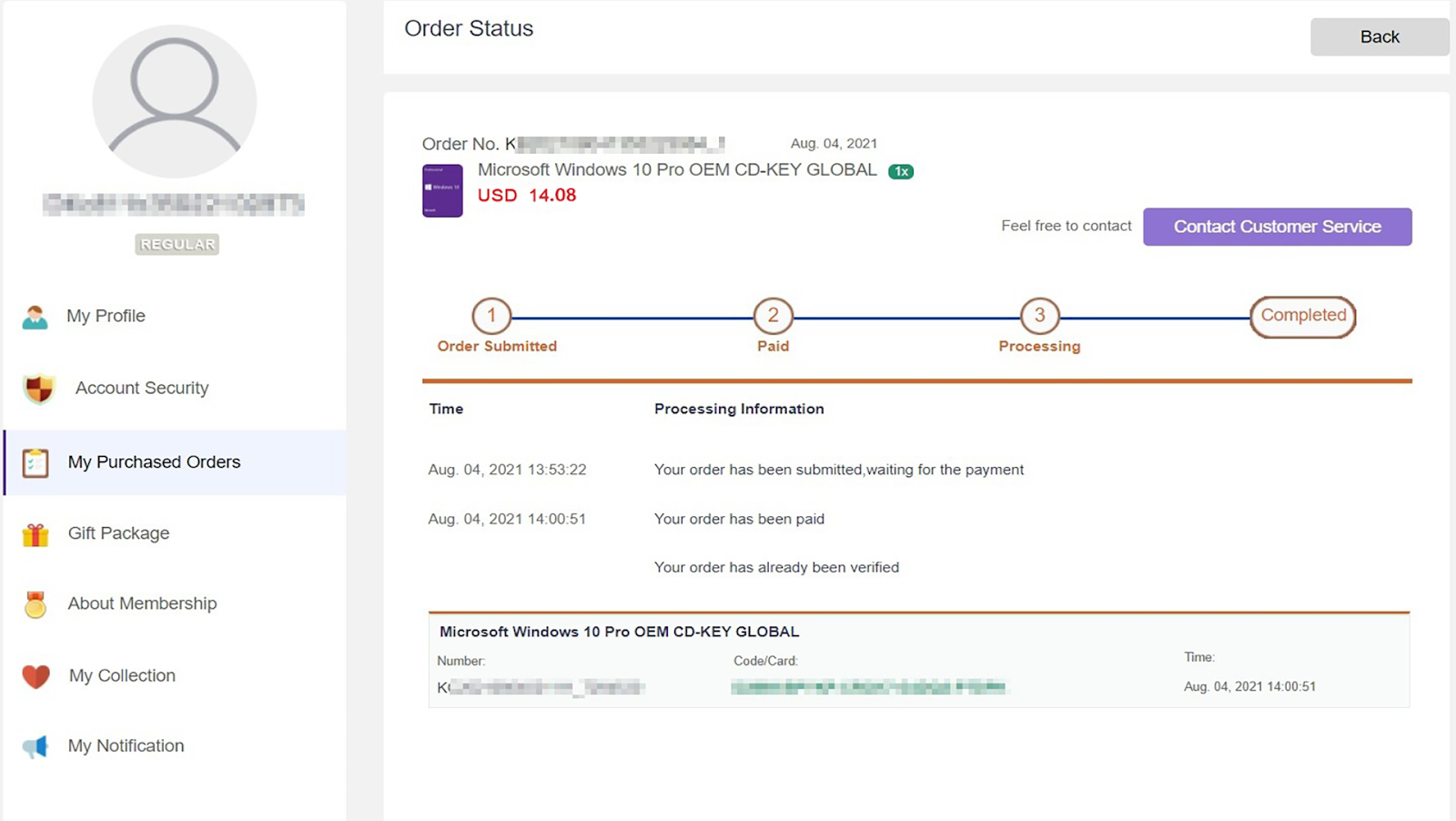
Task: Open the My Profile menu item
Action: tap(106, 316)
